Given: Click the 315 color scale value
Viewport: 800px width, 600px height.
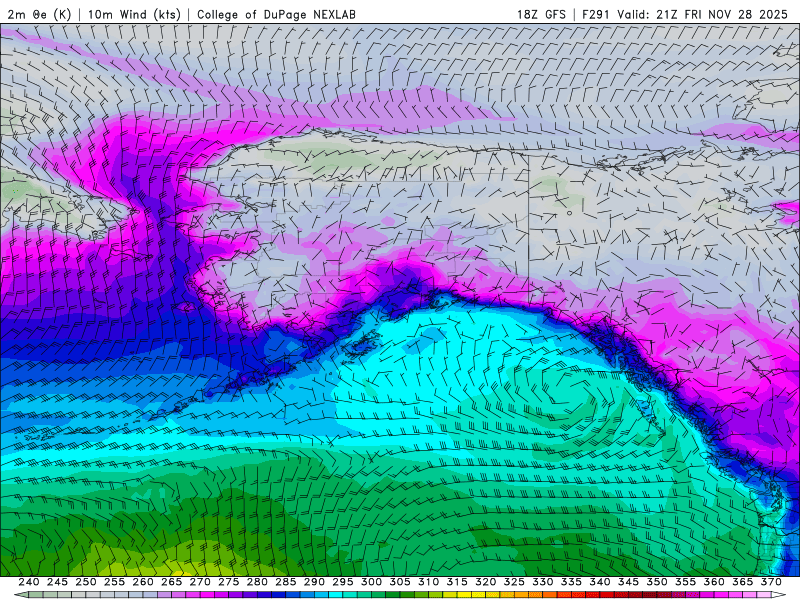Looking at the screenshot, I should (457, 582).
